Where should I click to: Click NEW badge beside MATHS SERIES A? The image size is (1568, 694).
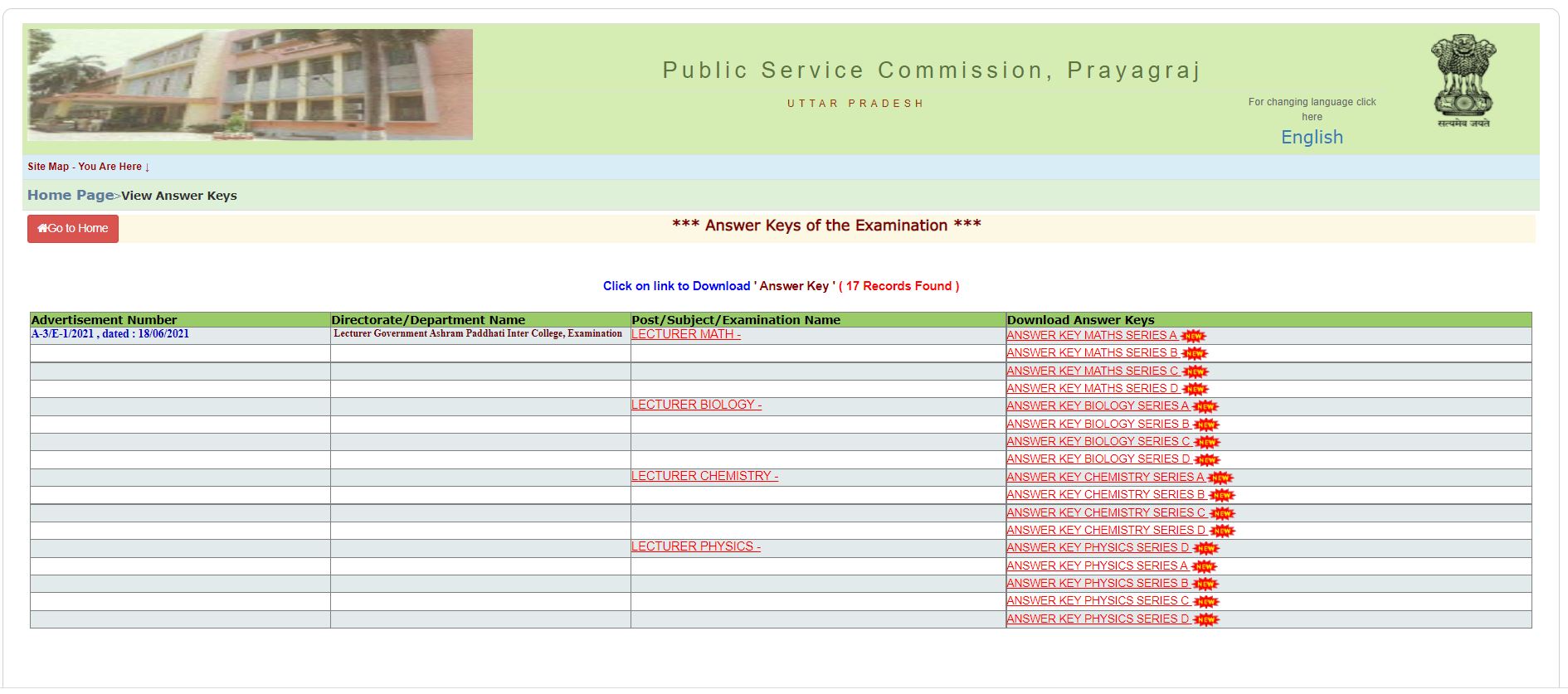(x=1193, y=336)
